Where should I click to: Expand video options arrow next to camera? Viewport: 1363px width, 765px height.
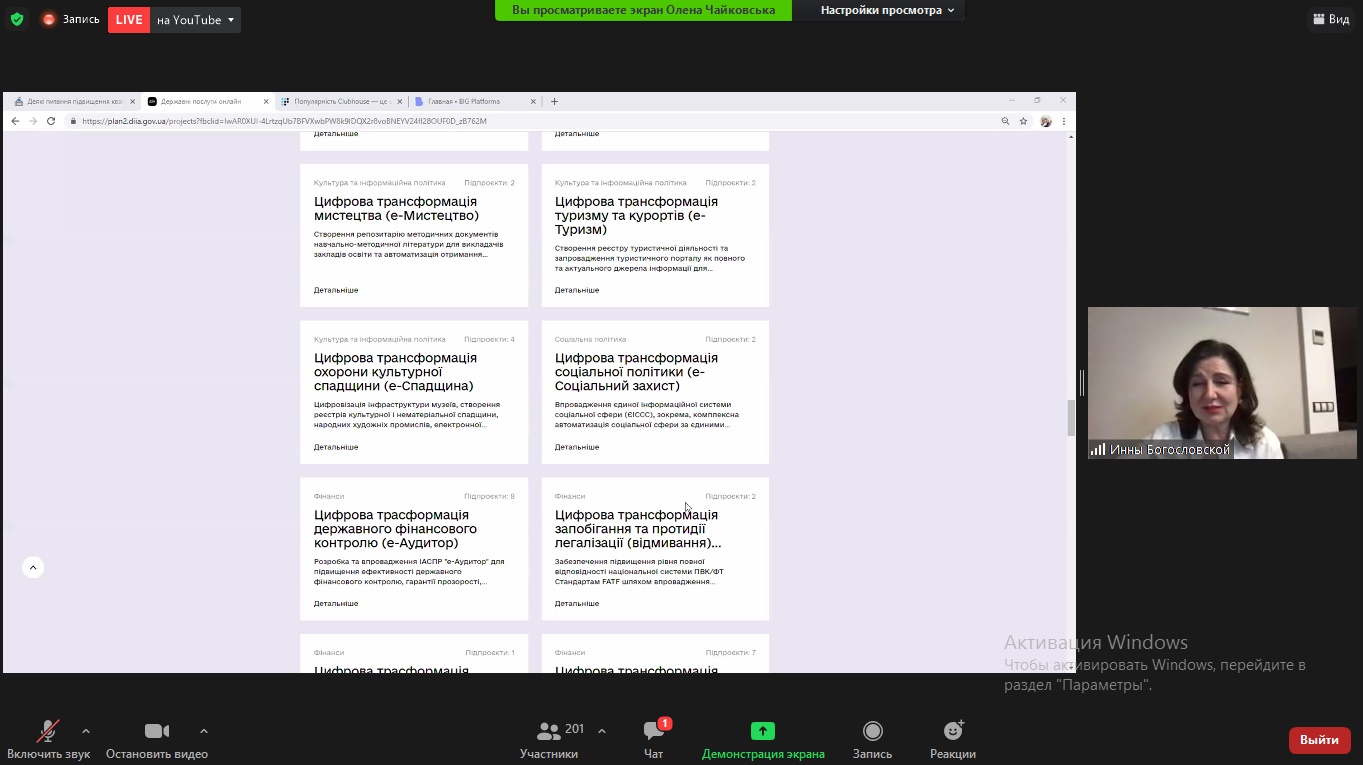click(204, 731)
